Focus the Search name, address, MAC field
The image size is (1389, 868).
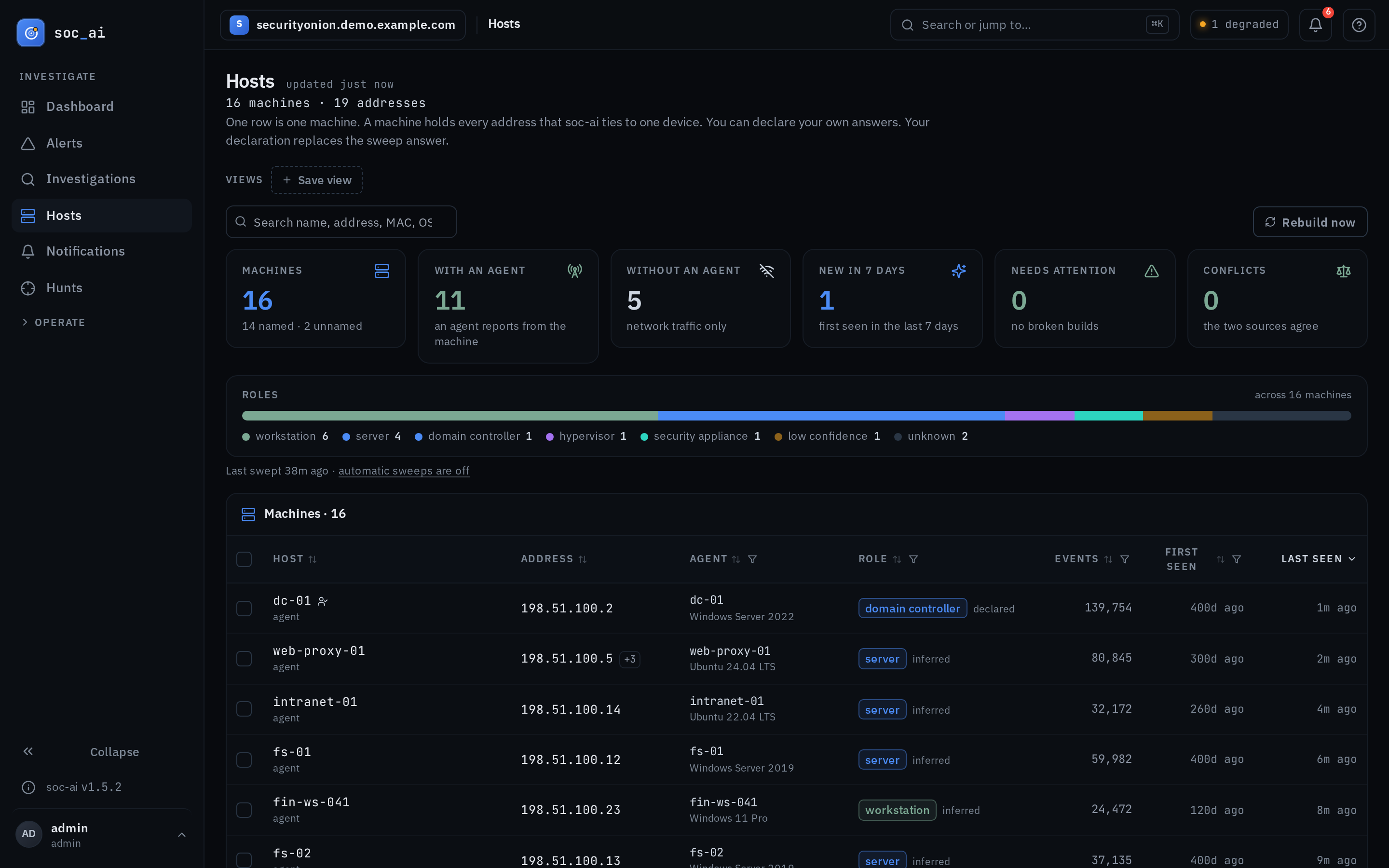click(x=341, y=222)
